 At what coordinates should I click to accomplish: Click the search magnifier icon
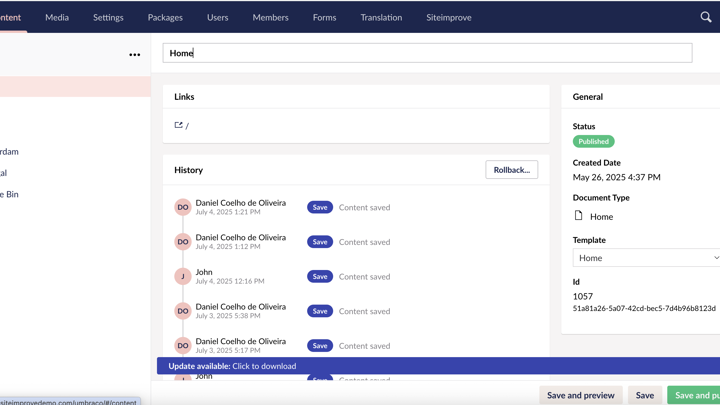[705, 17]
